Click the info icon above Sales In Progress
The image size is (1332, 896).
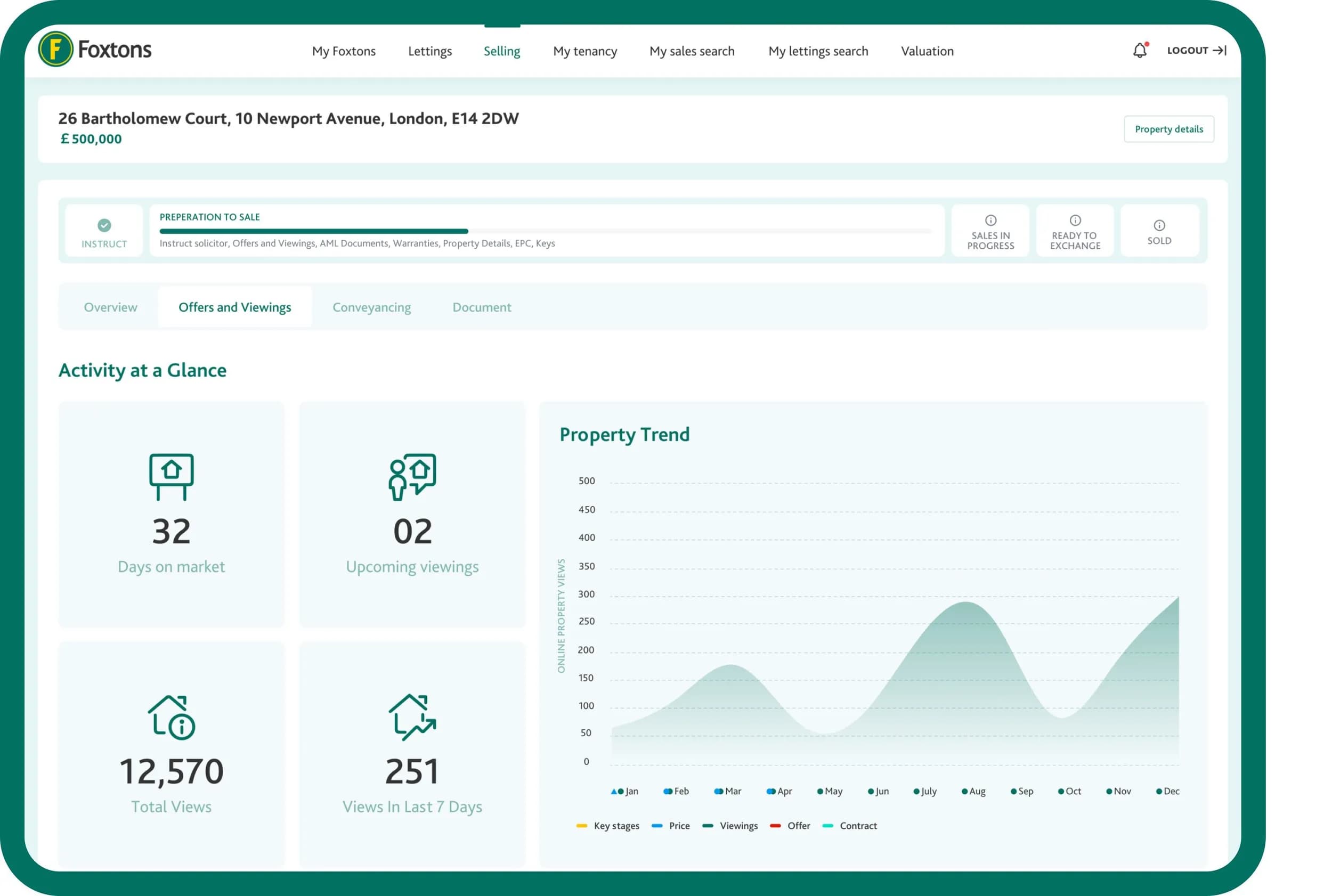click(x=990, y=221)
